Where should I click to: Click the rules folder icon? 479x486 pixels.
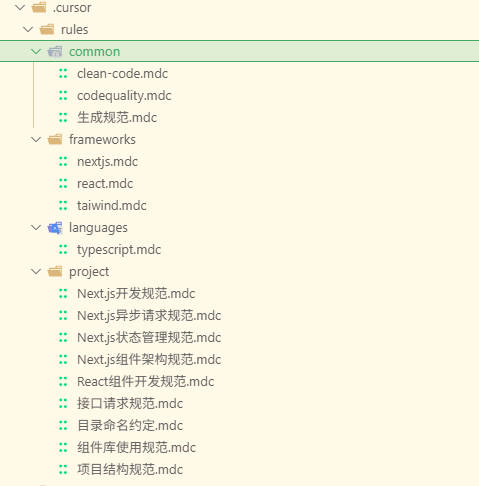click(x=47, y=29)
